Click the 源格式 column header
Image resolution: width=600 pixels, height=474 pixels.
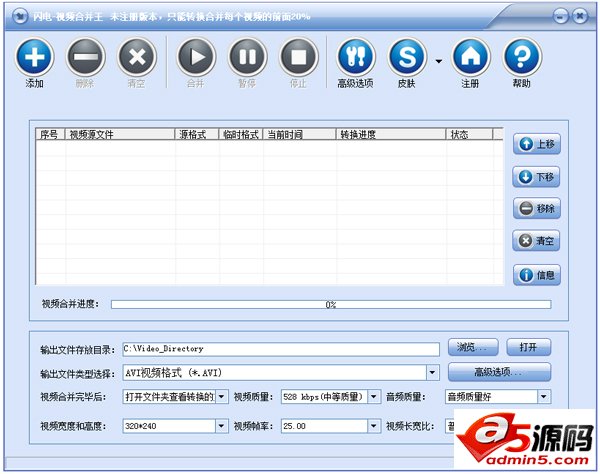(x=197, y=135)
